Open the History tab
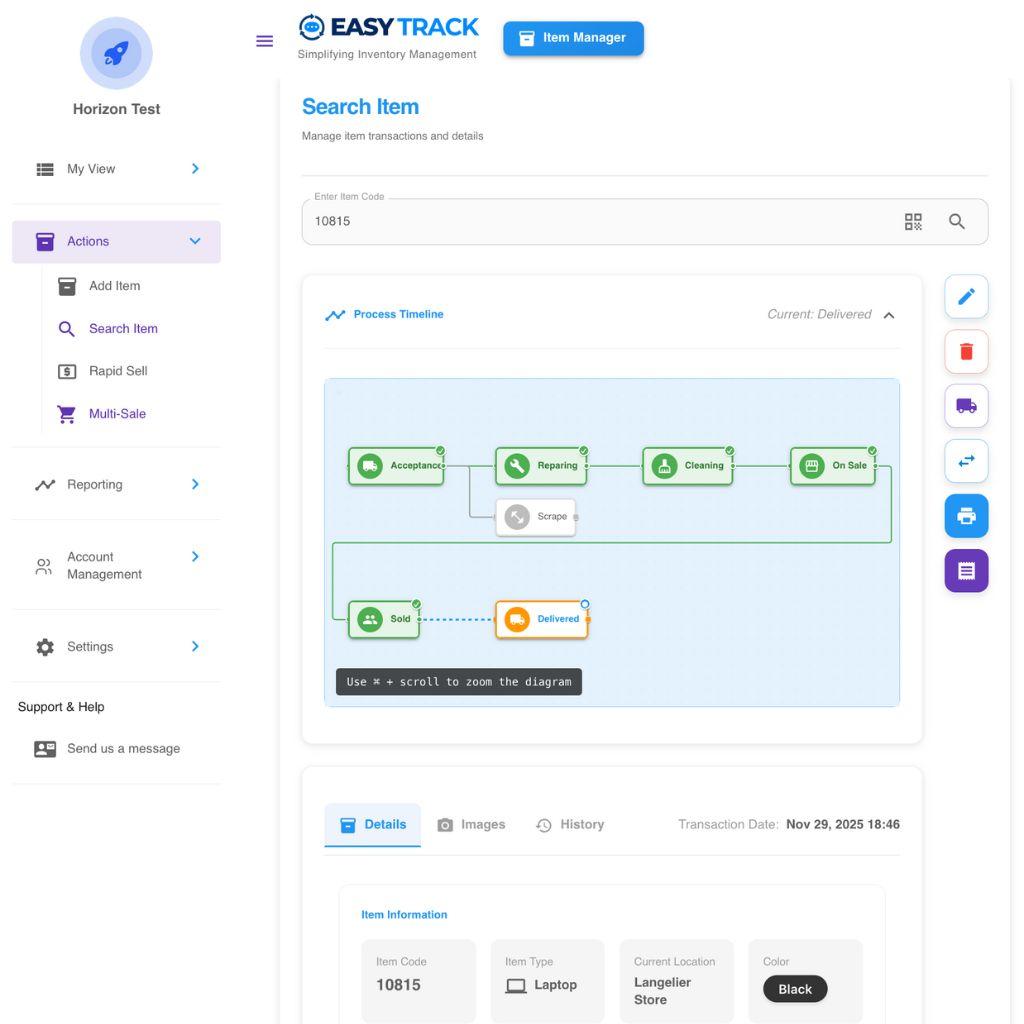Image resolution: width=1024 pixels, height=1024 pixels. pos(569,824)
